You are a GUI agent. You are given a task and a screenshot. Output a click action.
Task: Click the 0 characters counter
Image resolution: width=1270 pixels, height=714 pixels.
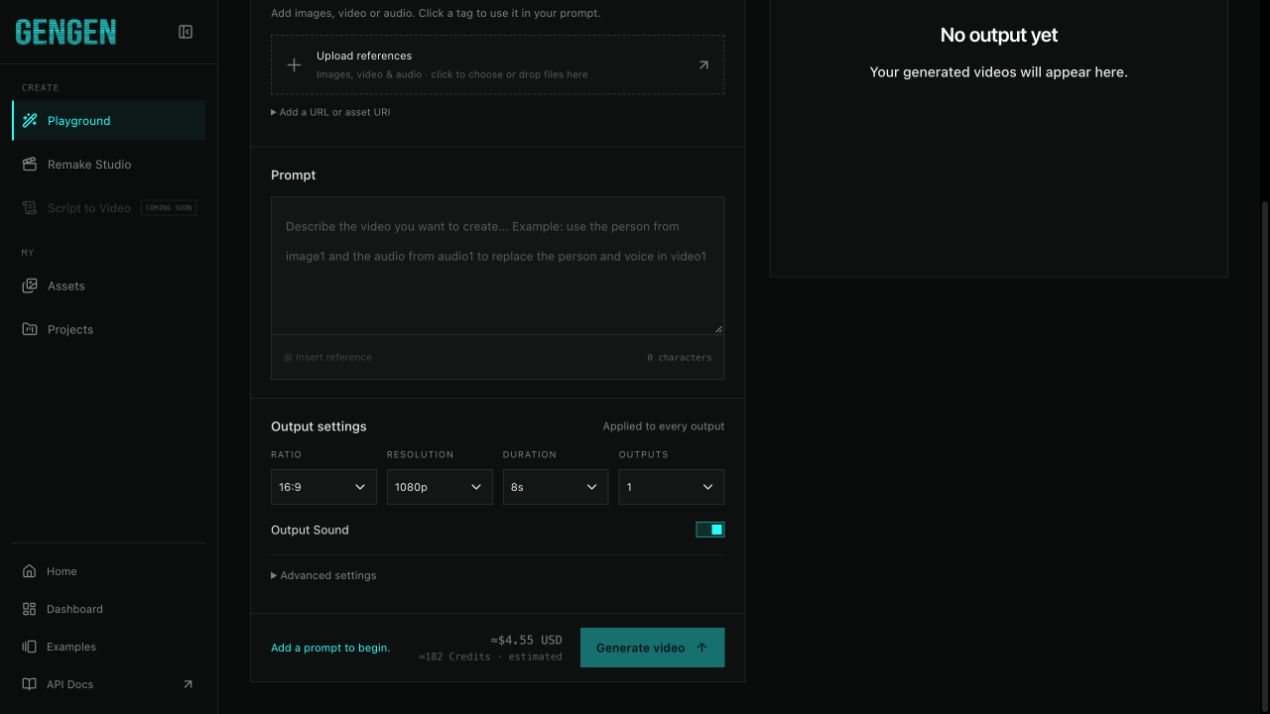point(679,357)
